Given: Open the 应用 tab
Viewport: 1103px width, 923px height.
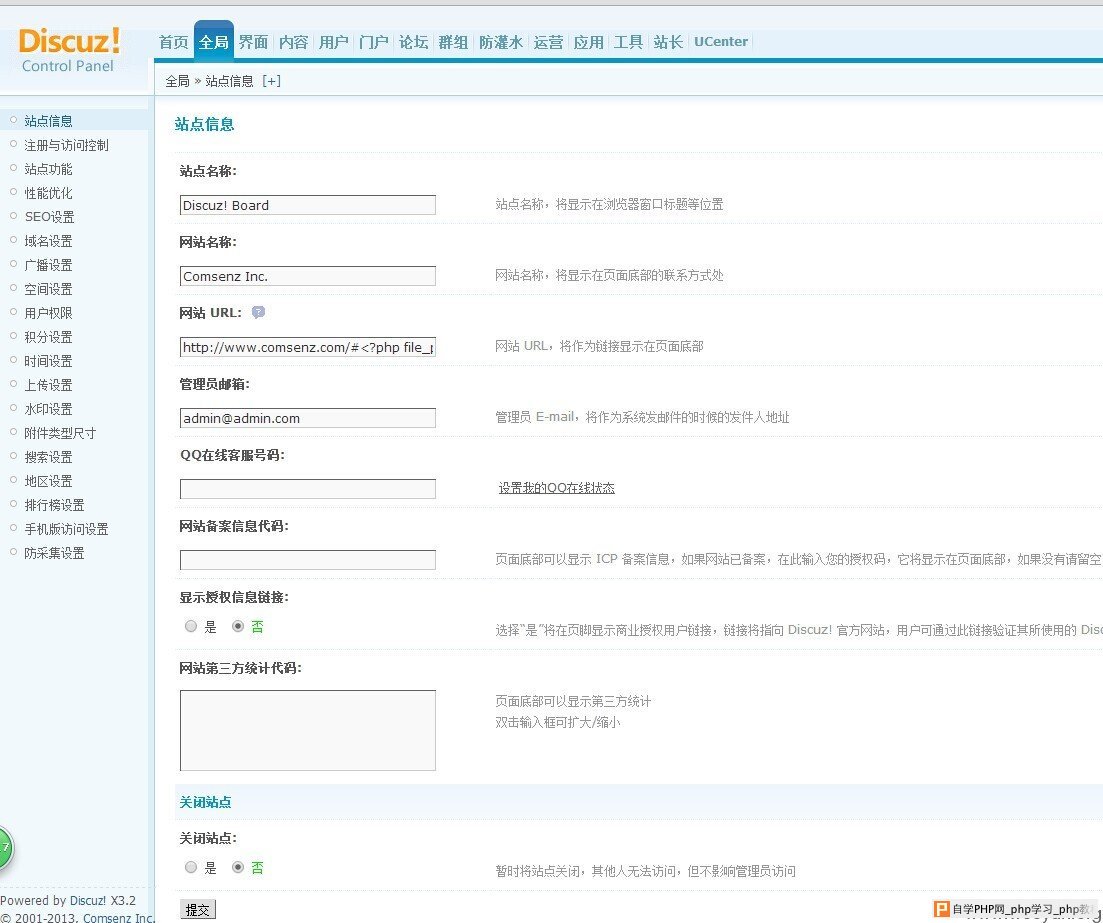Looking at the screenshot, I should [x=588, y=42].
